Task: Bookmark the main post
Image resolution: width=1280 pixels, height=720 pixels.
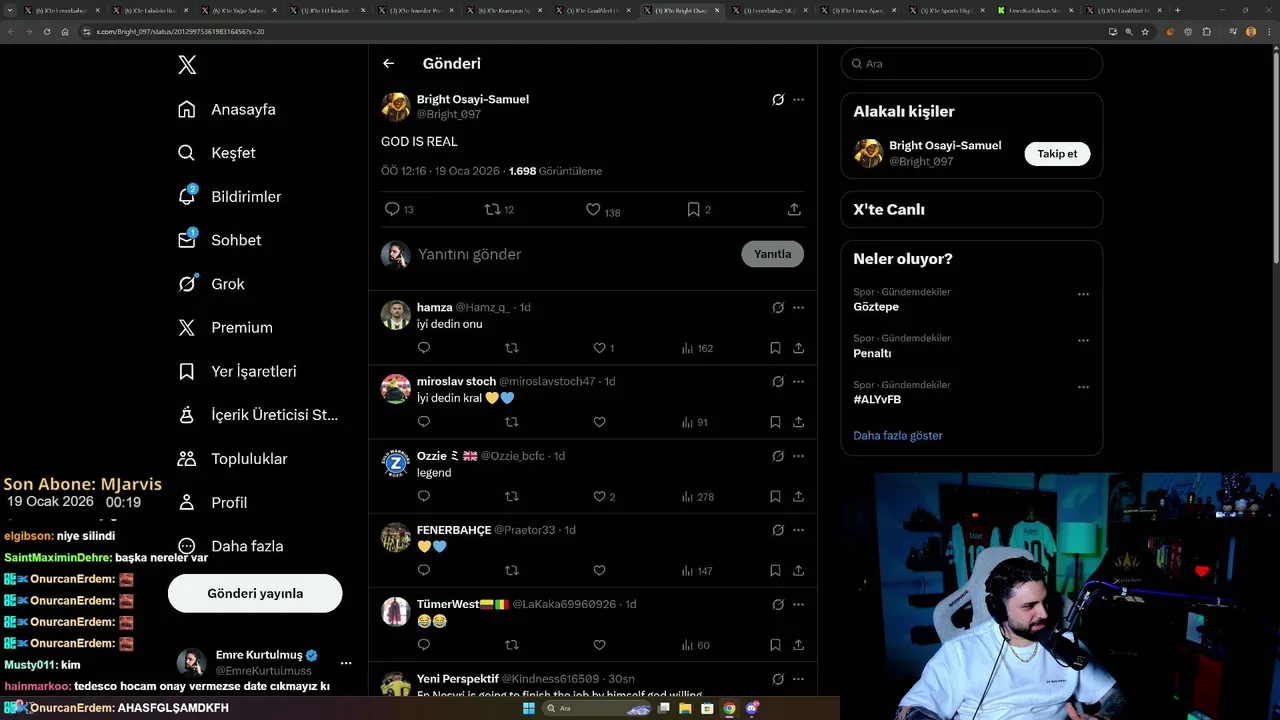Action: pyautogui.click(x=698, y=209)
